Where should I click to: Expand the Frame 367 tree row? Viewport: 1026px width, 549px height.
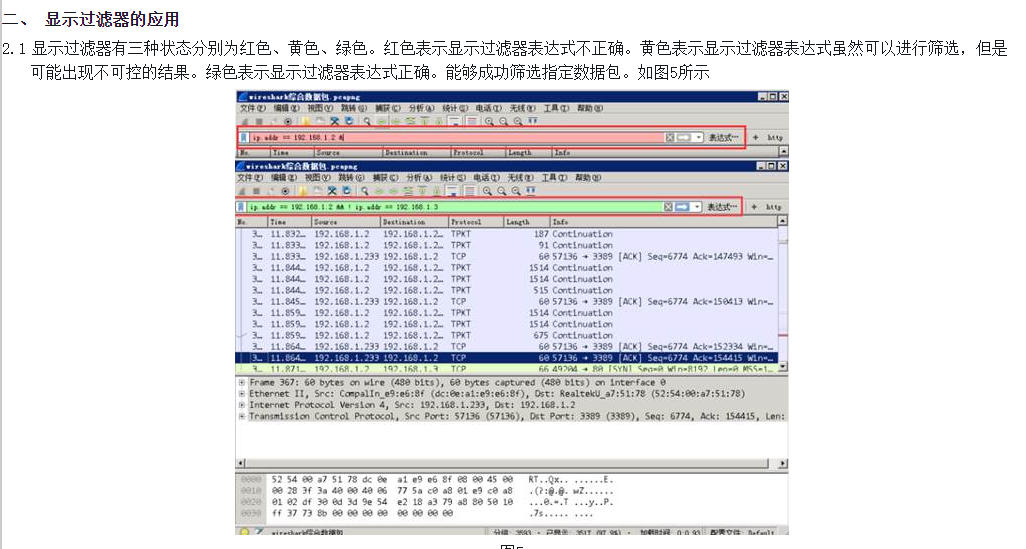241,382
